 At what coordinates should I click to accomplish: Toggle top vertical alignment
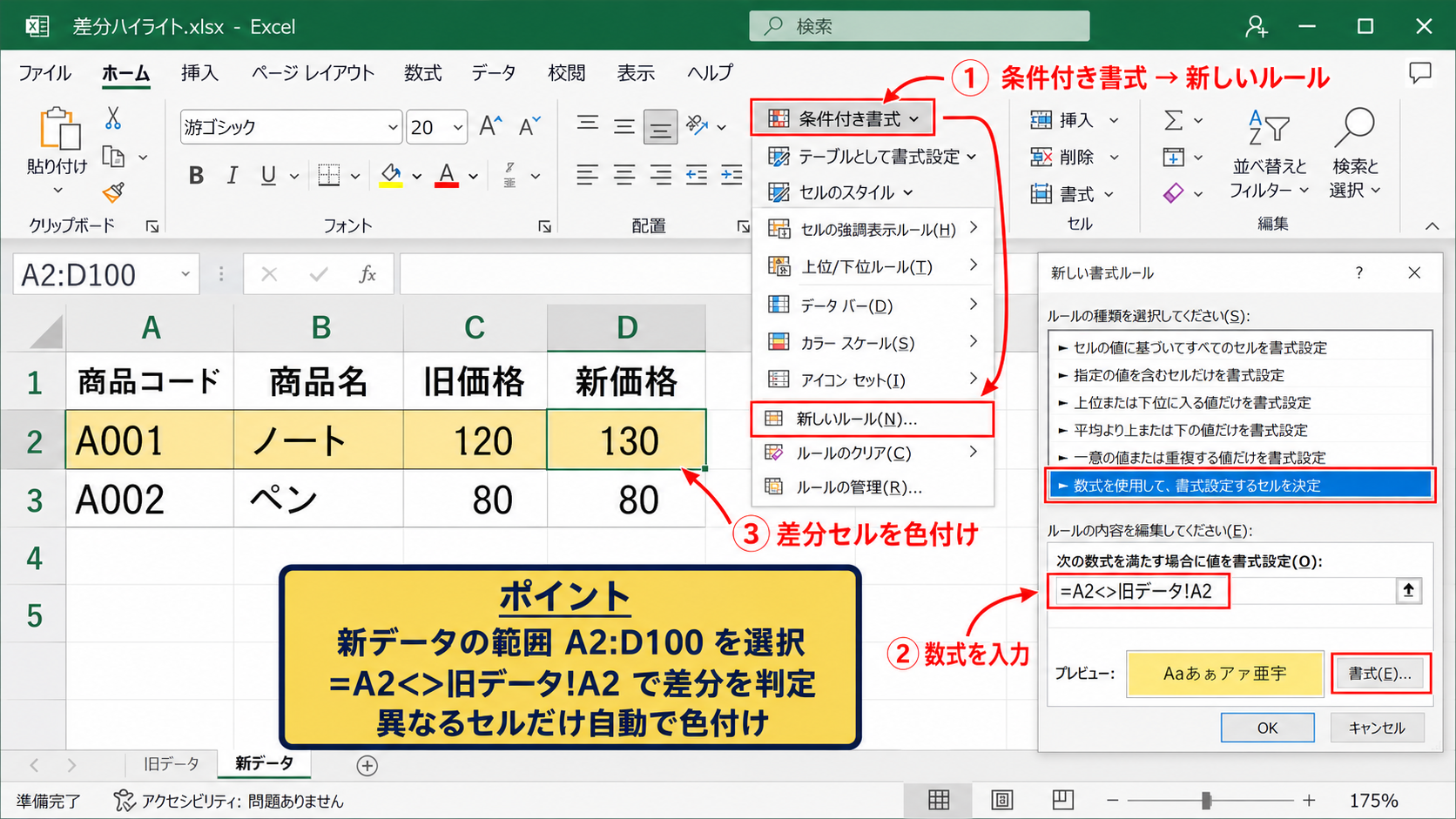[x=588, y=125]
